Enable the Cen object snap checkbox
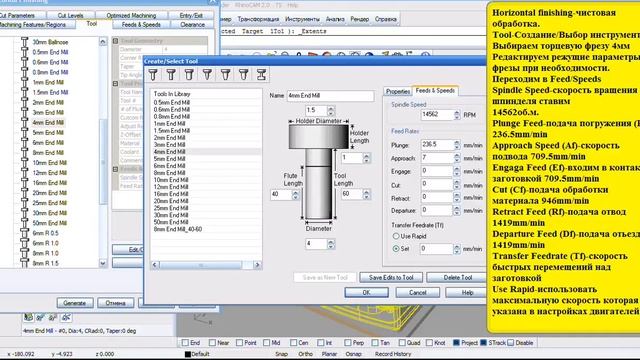640x360 pixels. (x=293, y=343)
